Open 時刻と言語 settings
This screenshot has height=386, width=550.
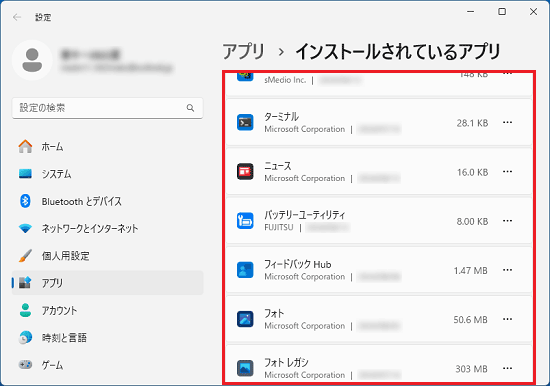coord(107,338)
